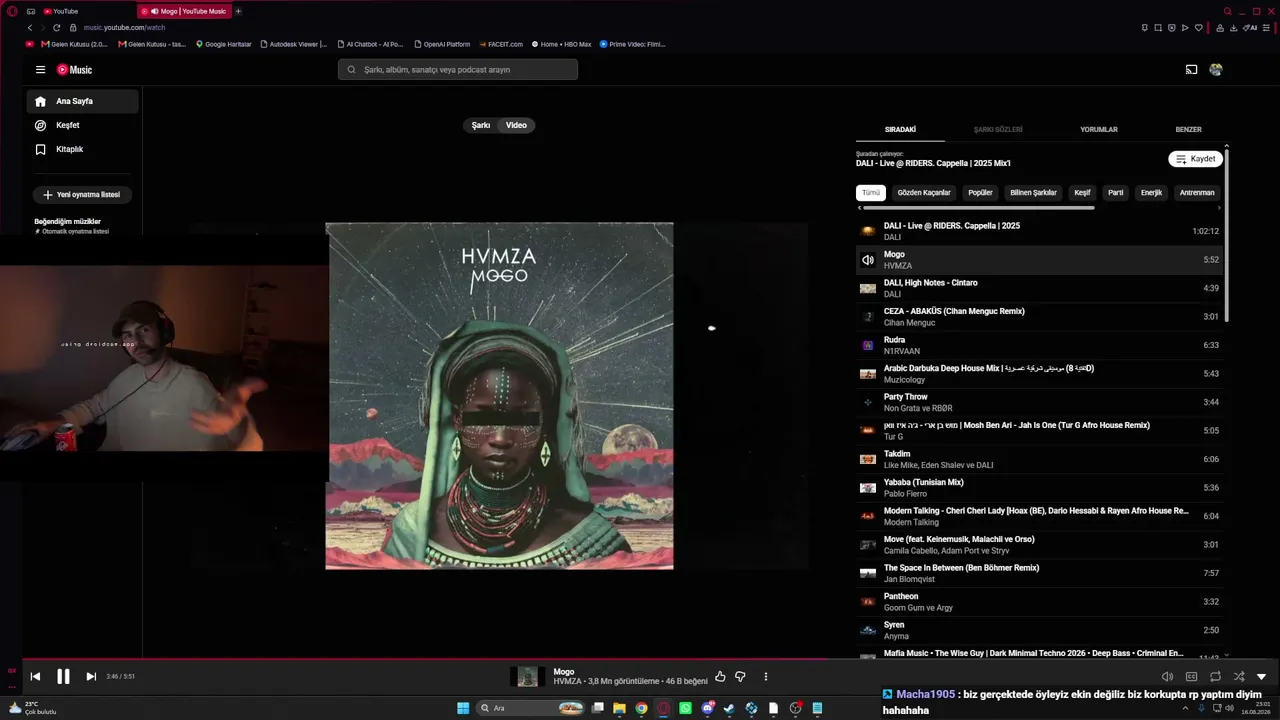Play Pantheon by Goom Gum ve Argy

(1039, 602)
